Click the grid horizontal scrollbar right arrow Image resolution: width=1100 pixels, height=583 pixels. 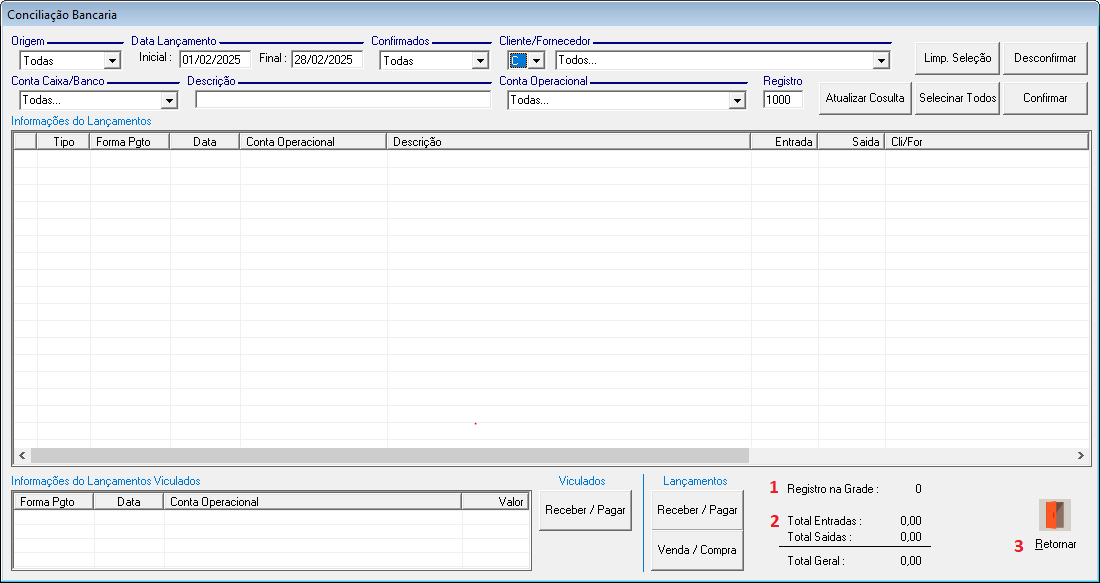click(x=1080, y=456)
